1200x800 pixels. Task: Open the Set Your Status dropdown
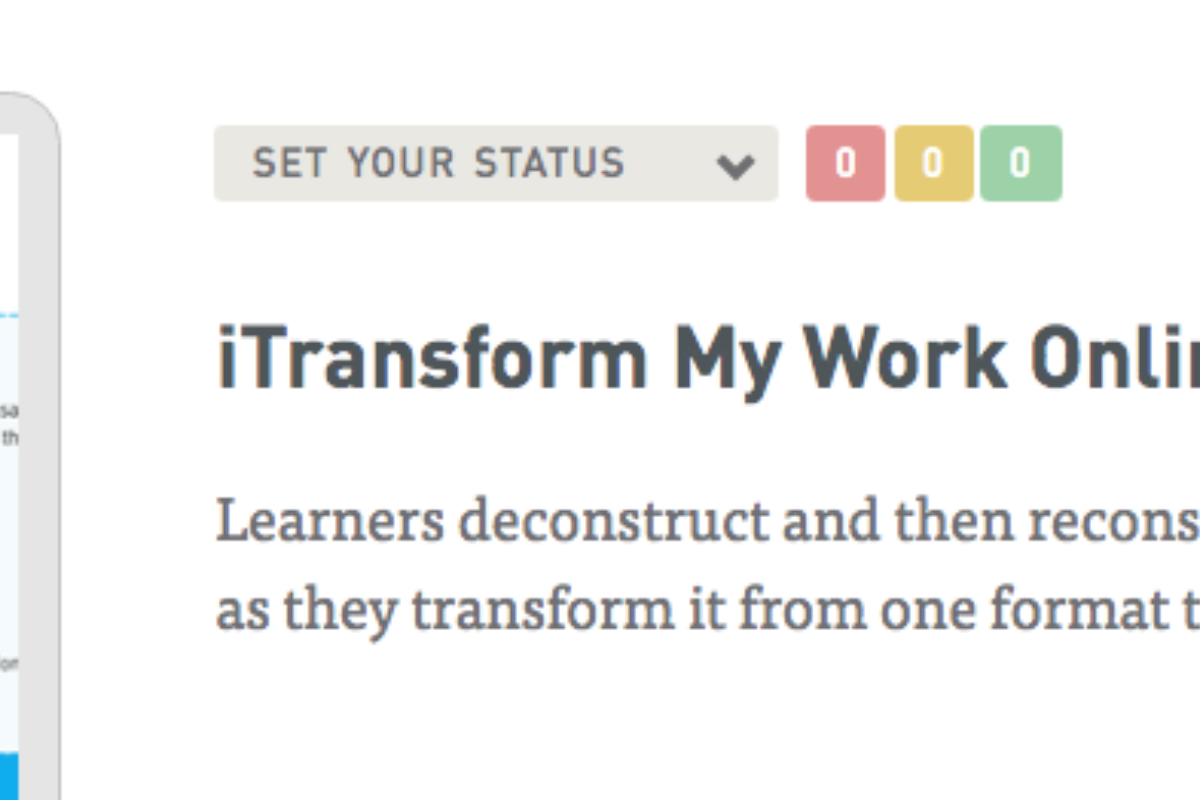tap(495, 163)
